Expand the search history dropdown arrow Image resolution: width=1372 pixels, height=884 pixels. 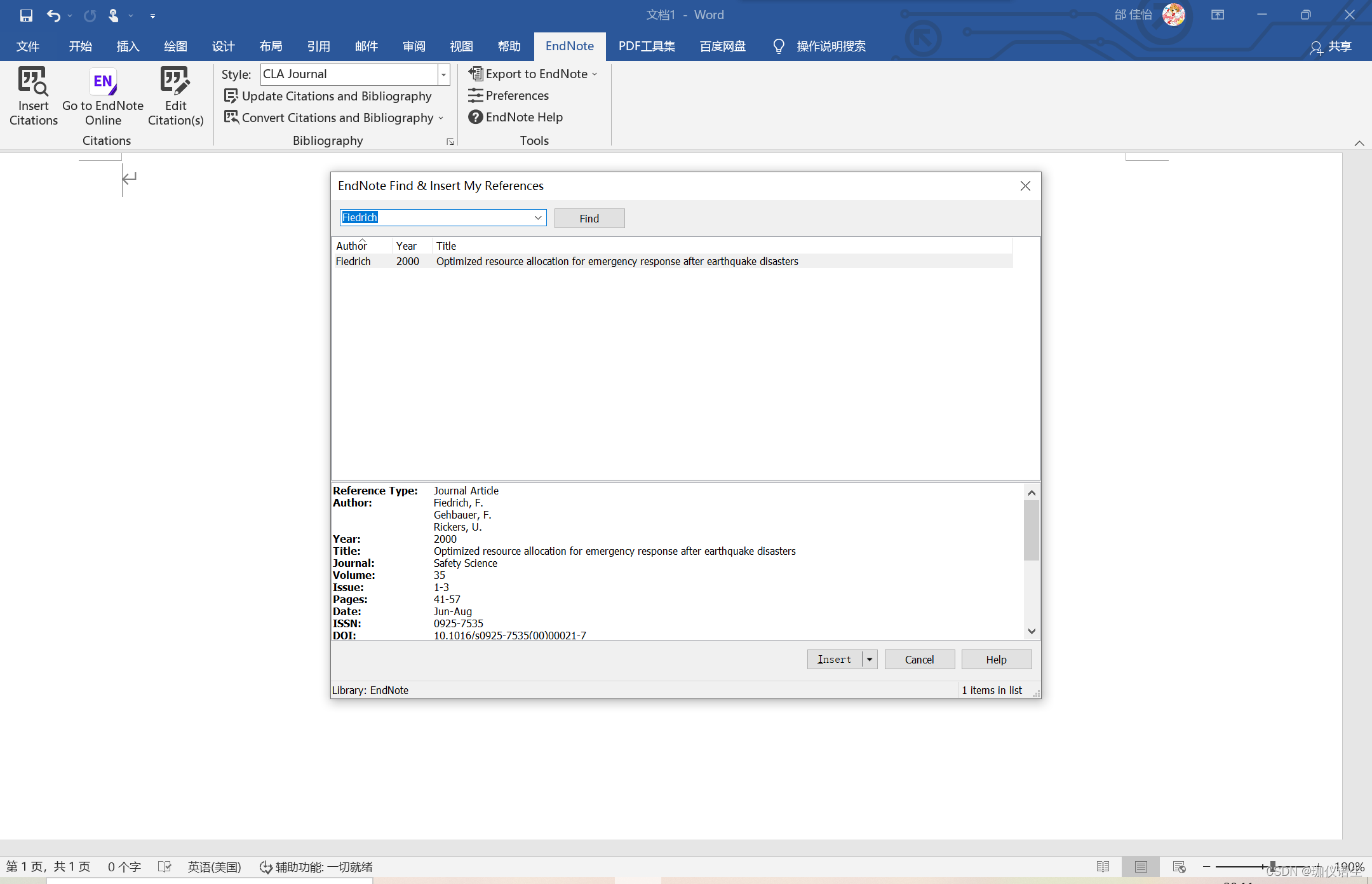(538, 217)
